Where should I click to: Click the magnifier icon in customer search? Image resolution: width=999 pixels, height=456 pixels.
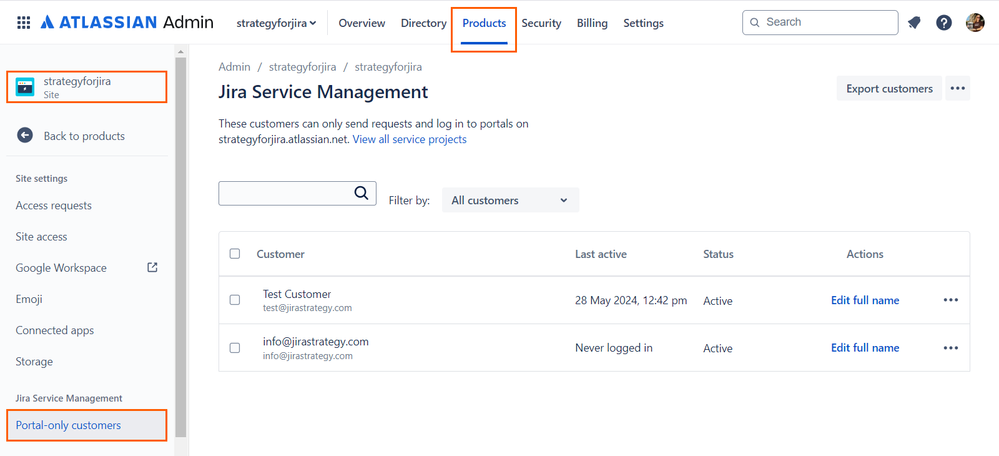click(361, 193)
